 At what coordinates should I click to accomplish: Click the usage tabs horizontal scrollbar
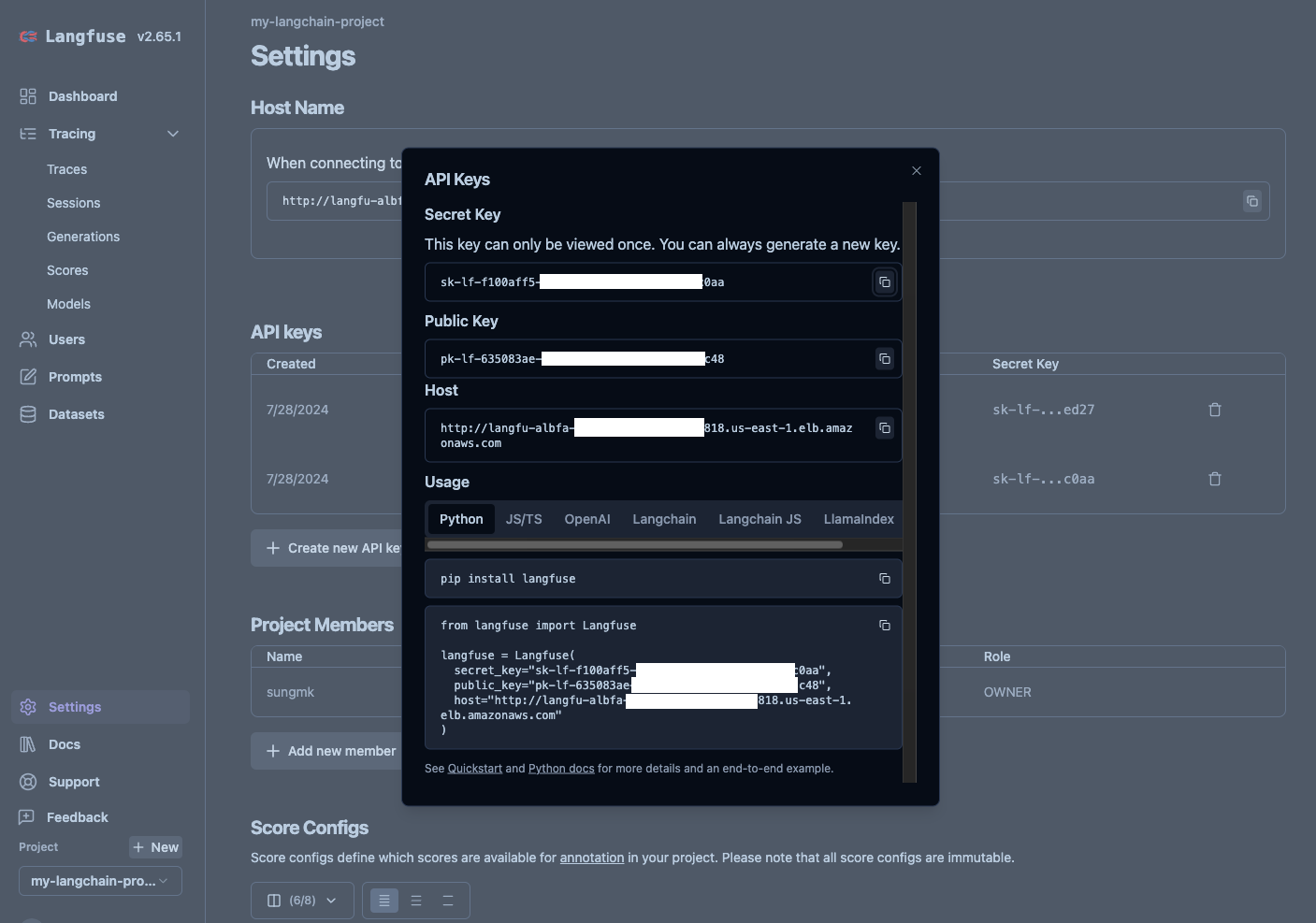635,544
